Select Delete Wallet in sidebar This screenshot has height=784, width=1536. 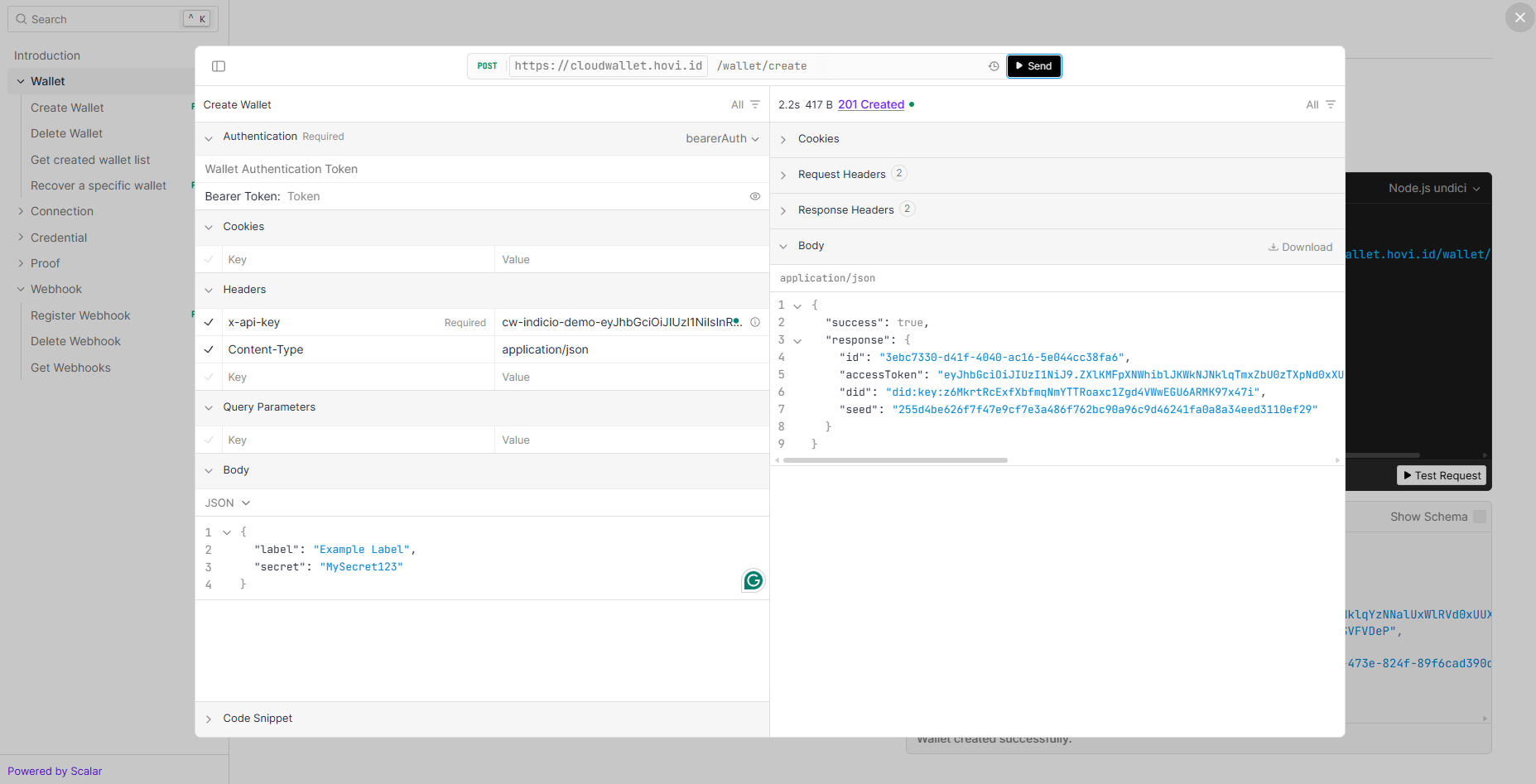click(66, 133)
